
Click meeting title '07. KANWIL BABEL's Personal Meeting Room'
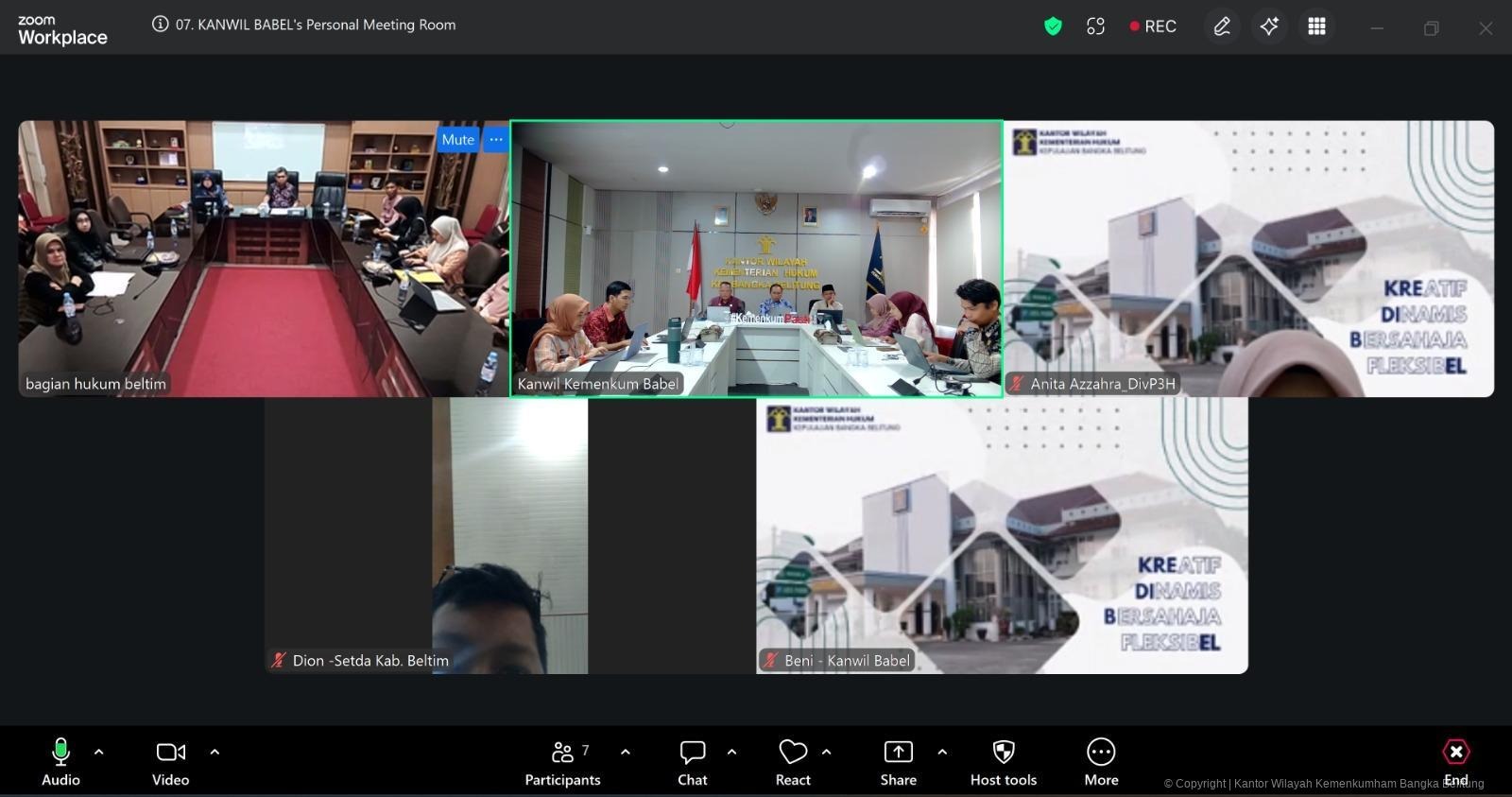click(316, 25)
